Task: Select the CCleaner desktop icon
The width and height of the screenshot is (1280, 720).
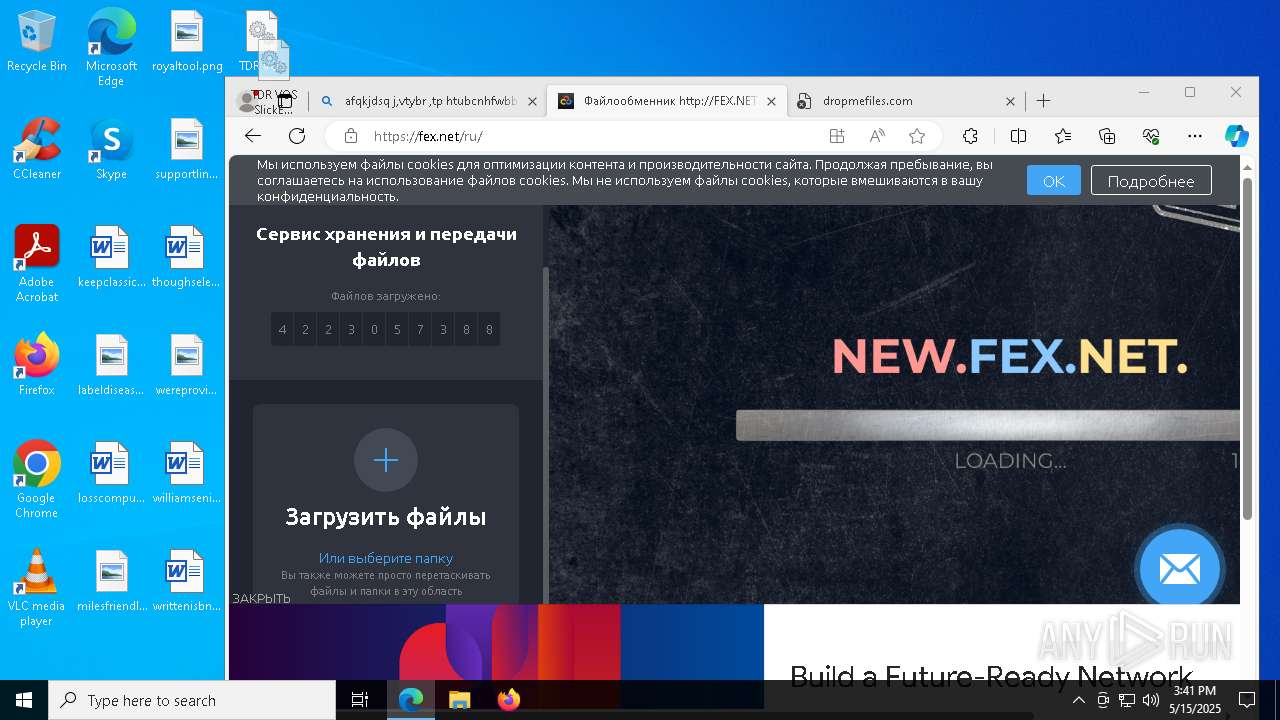Action: click(37, 150)
